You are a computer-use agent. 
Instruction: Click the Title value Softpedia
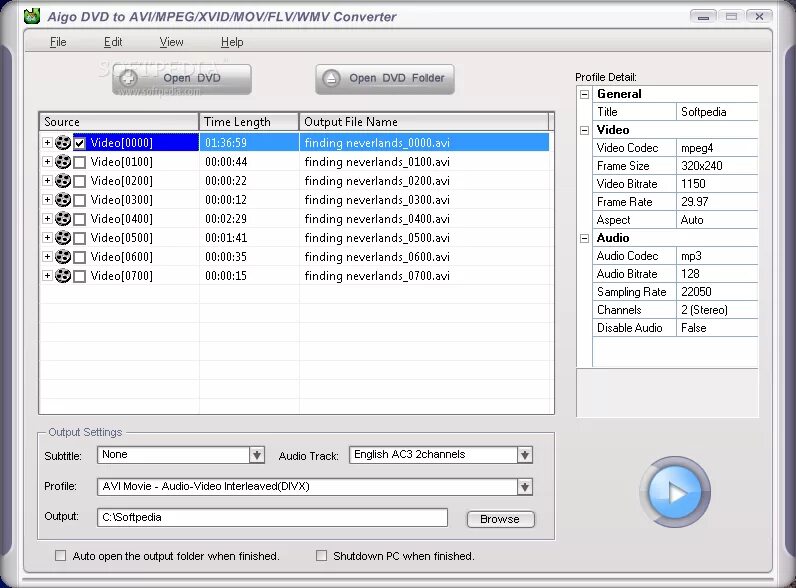click(717, 112)
